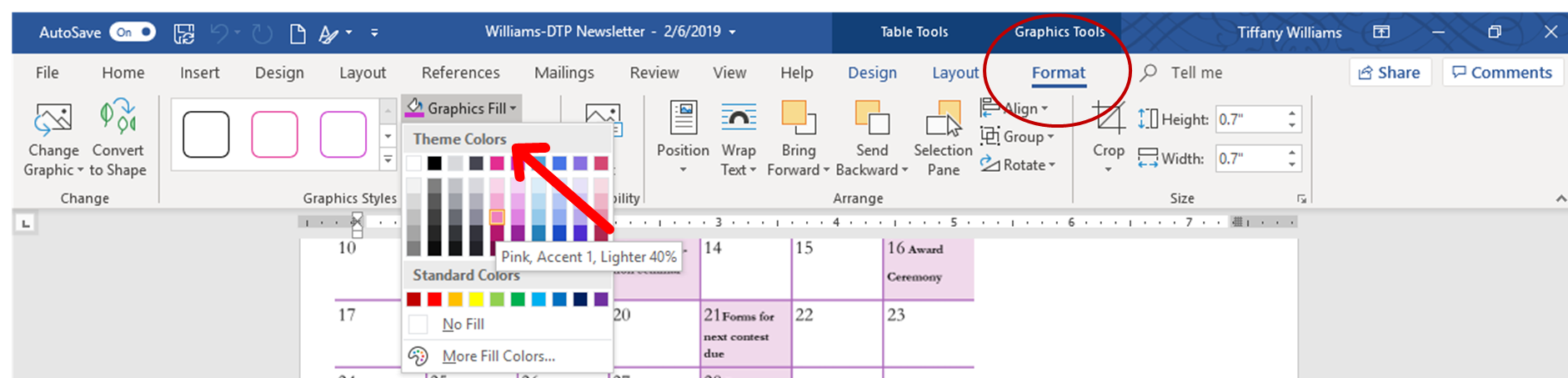
Task: Open the Comments button
Action: pyautogui.click(x=1501, y=73)
